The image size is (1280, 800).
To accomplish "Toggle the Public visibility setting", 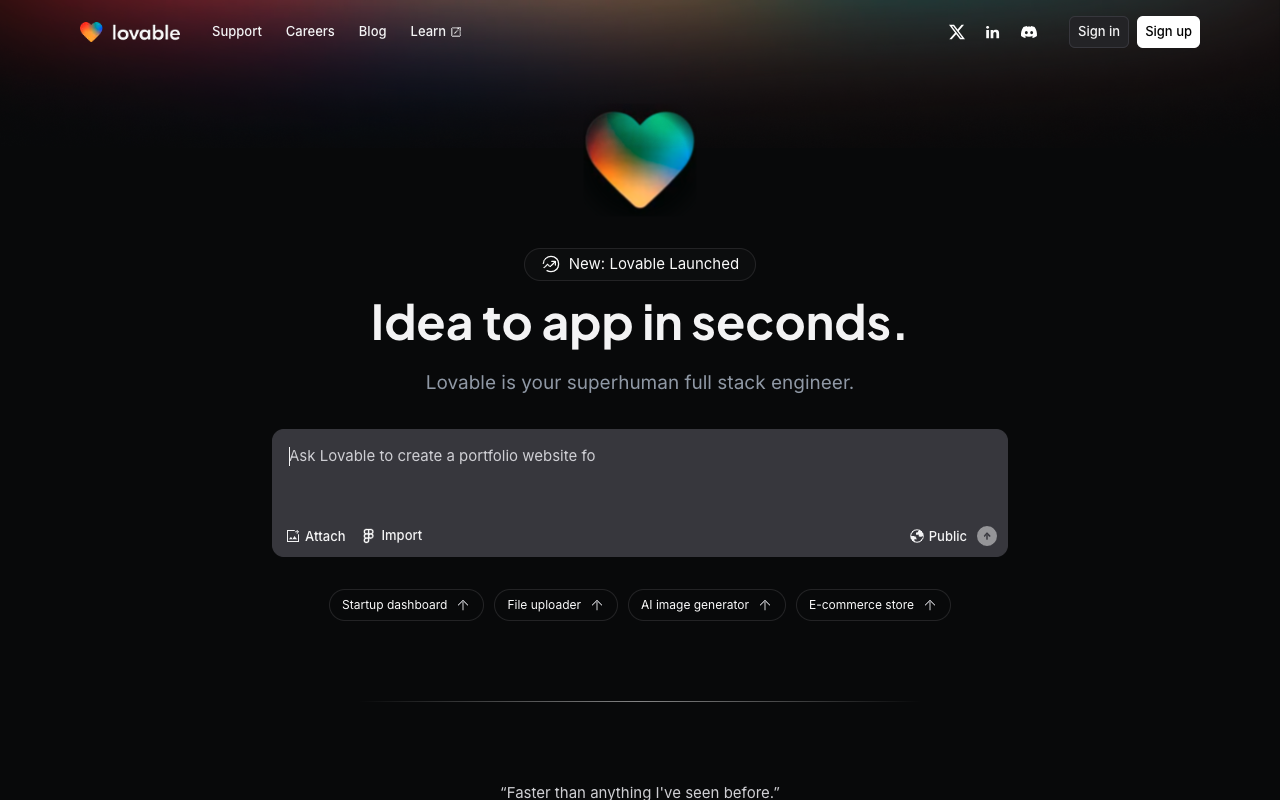I will 938,536.
